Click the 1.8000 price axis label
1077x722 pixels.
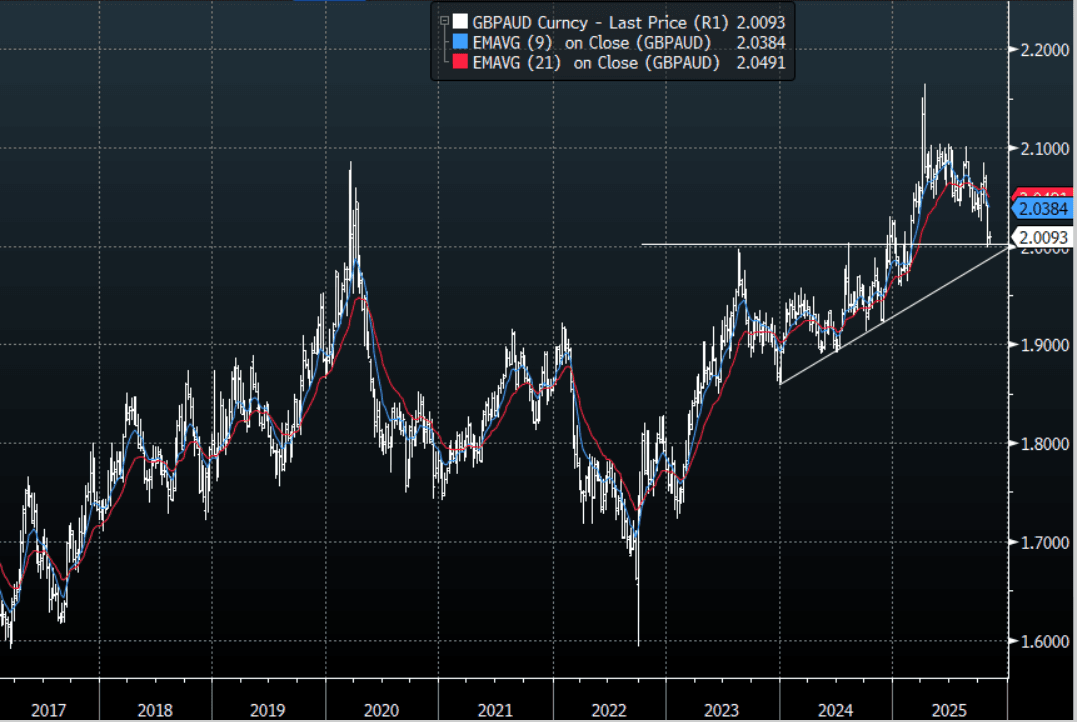click(x=1045, y=444)
